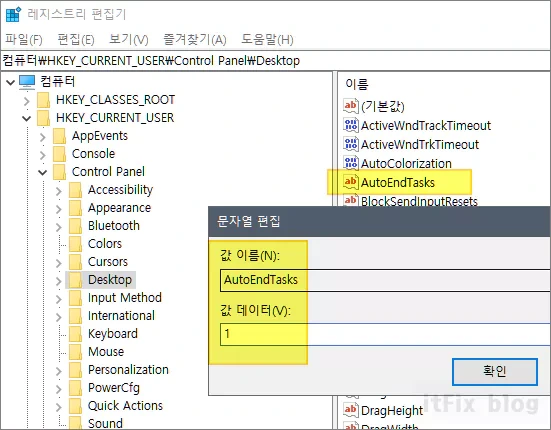Click the Mouse folder icon
The height and width of the screenshot is (430, 551).
75,352
